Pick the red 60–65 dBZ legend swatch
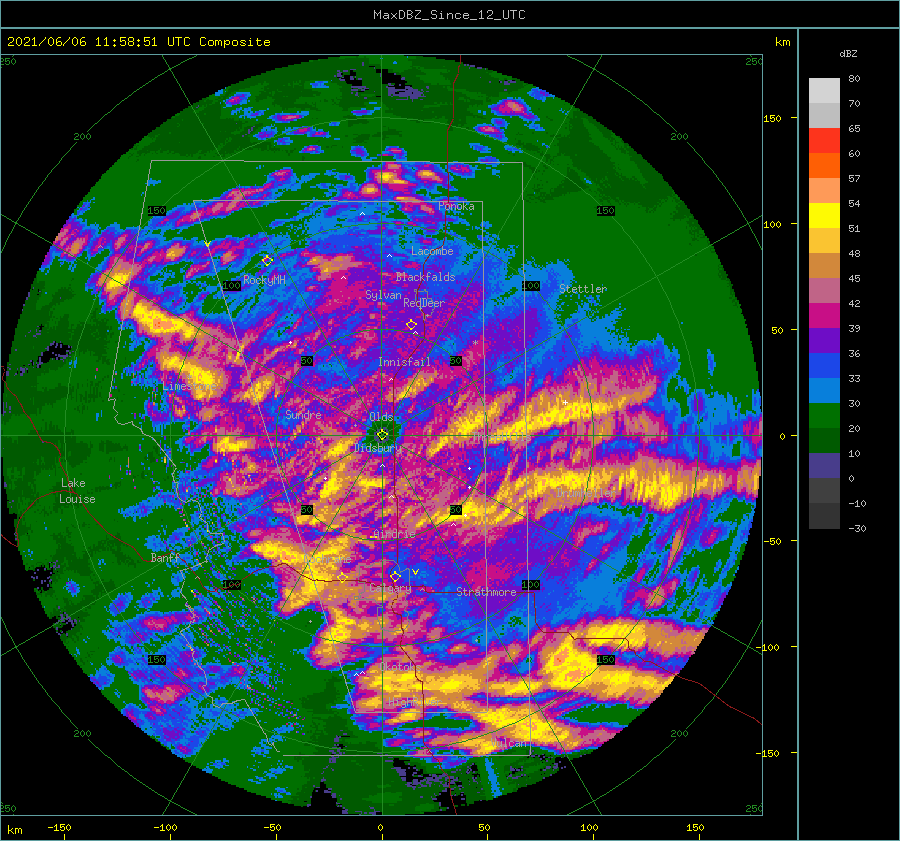The image size is (900, 841). pyautogui.click(x=824, y=141)
